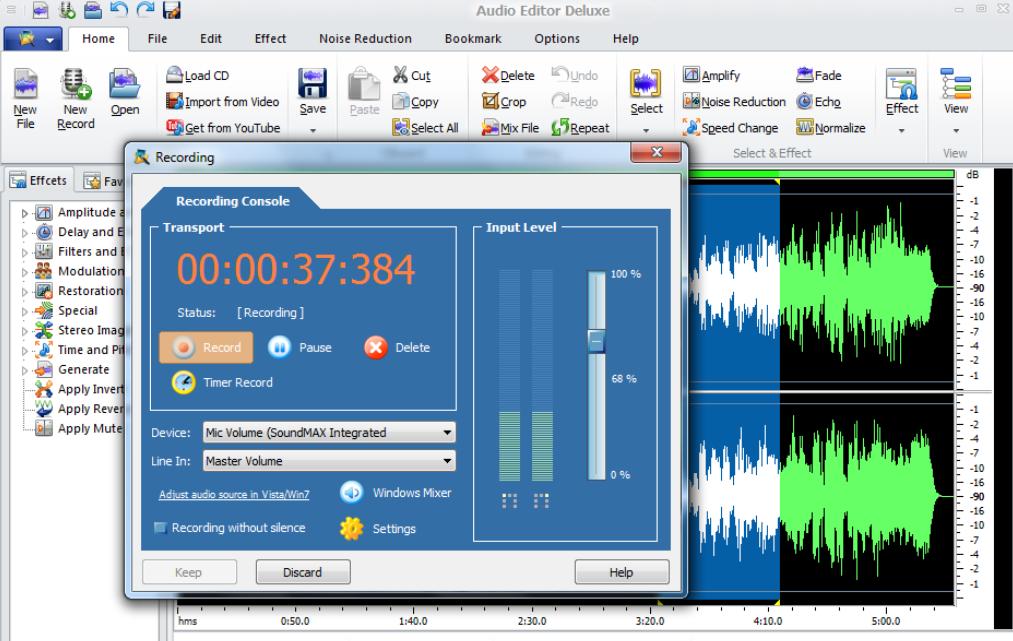Click the Discard button
Viewport: 1013px width, 641px height.
(302, 573)
